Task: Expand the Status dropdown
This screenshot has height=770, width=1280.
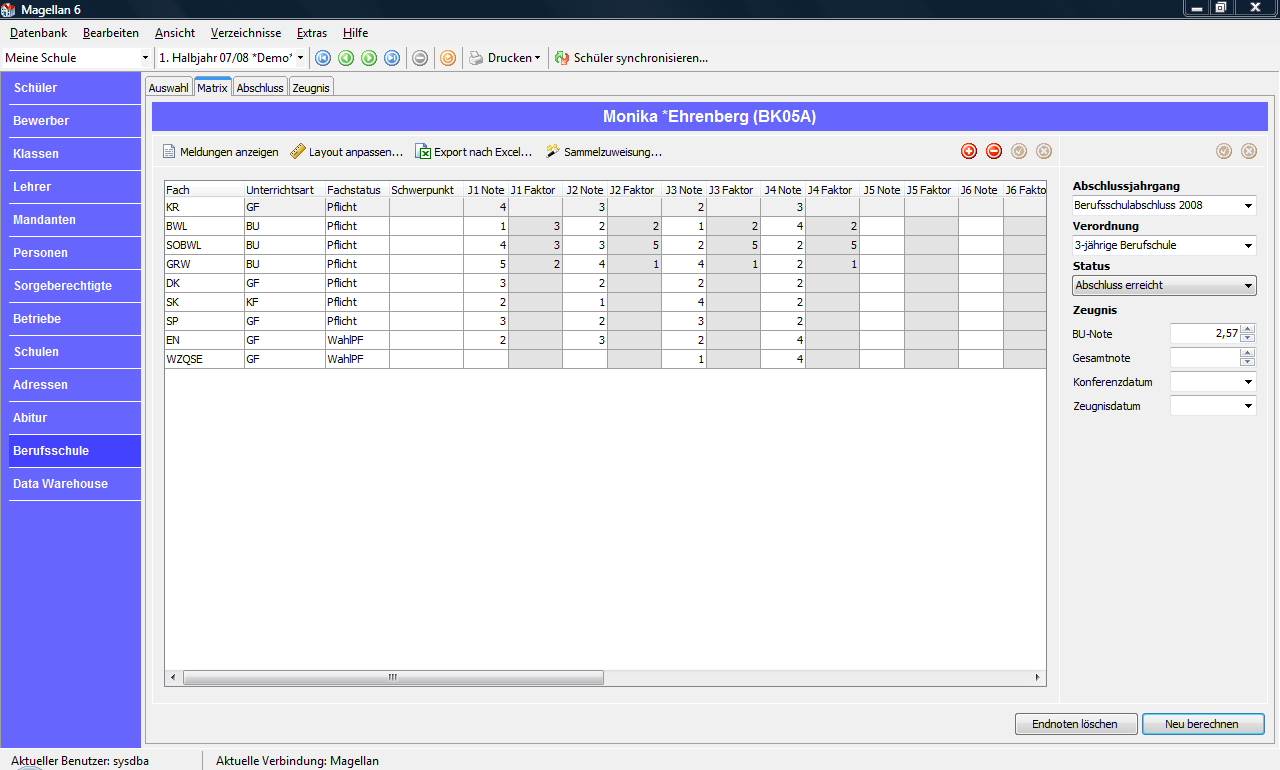Action: pos(1248,285)
